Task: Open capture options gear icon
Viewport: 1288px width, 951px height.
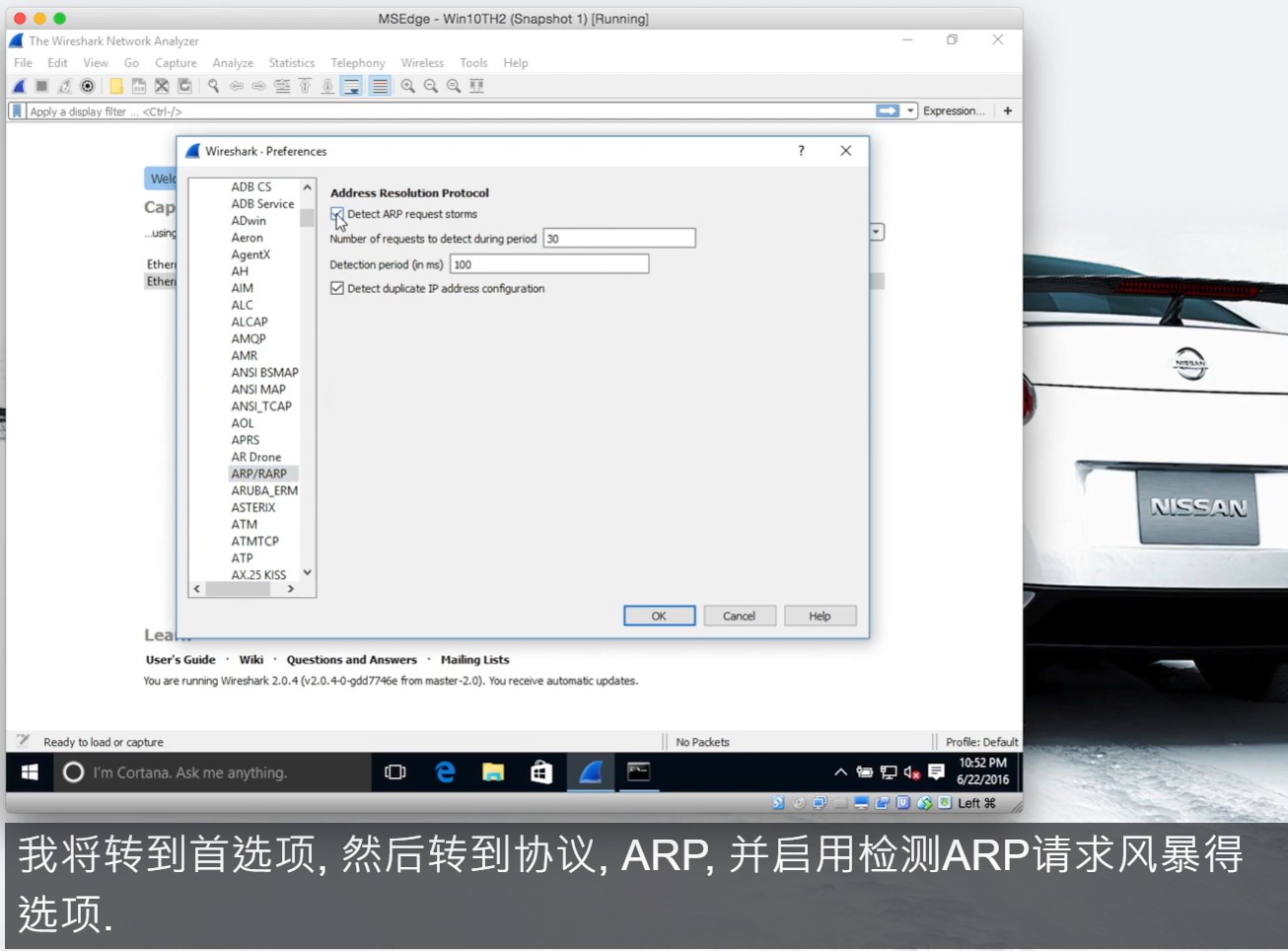Action: pyautogui.click(x=88, y=87)
